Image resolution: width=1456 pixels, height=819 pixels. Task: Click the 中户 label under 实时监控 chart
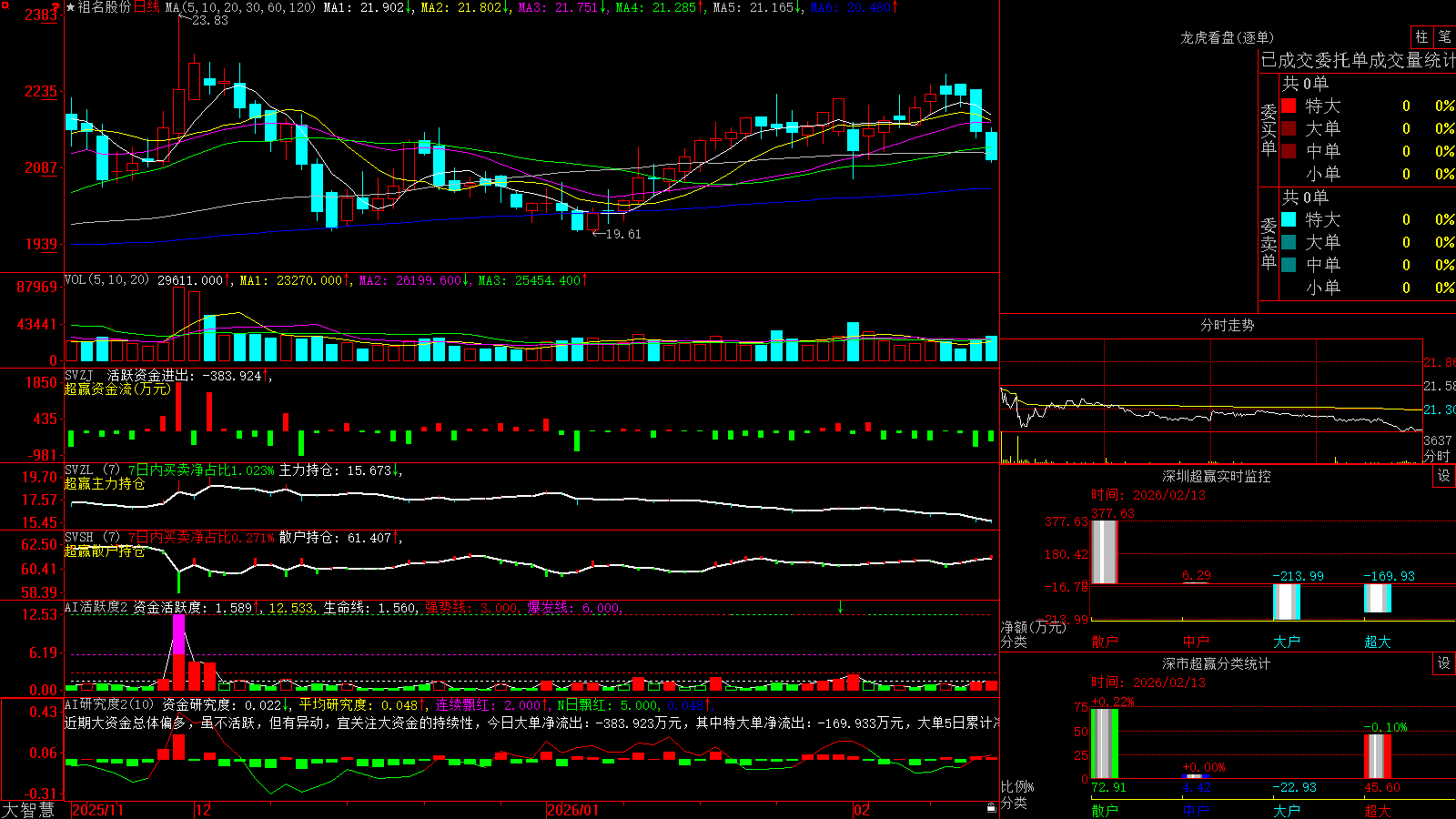[x=1196, y=642]
